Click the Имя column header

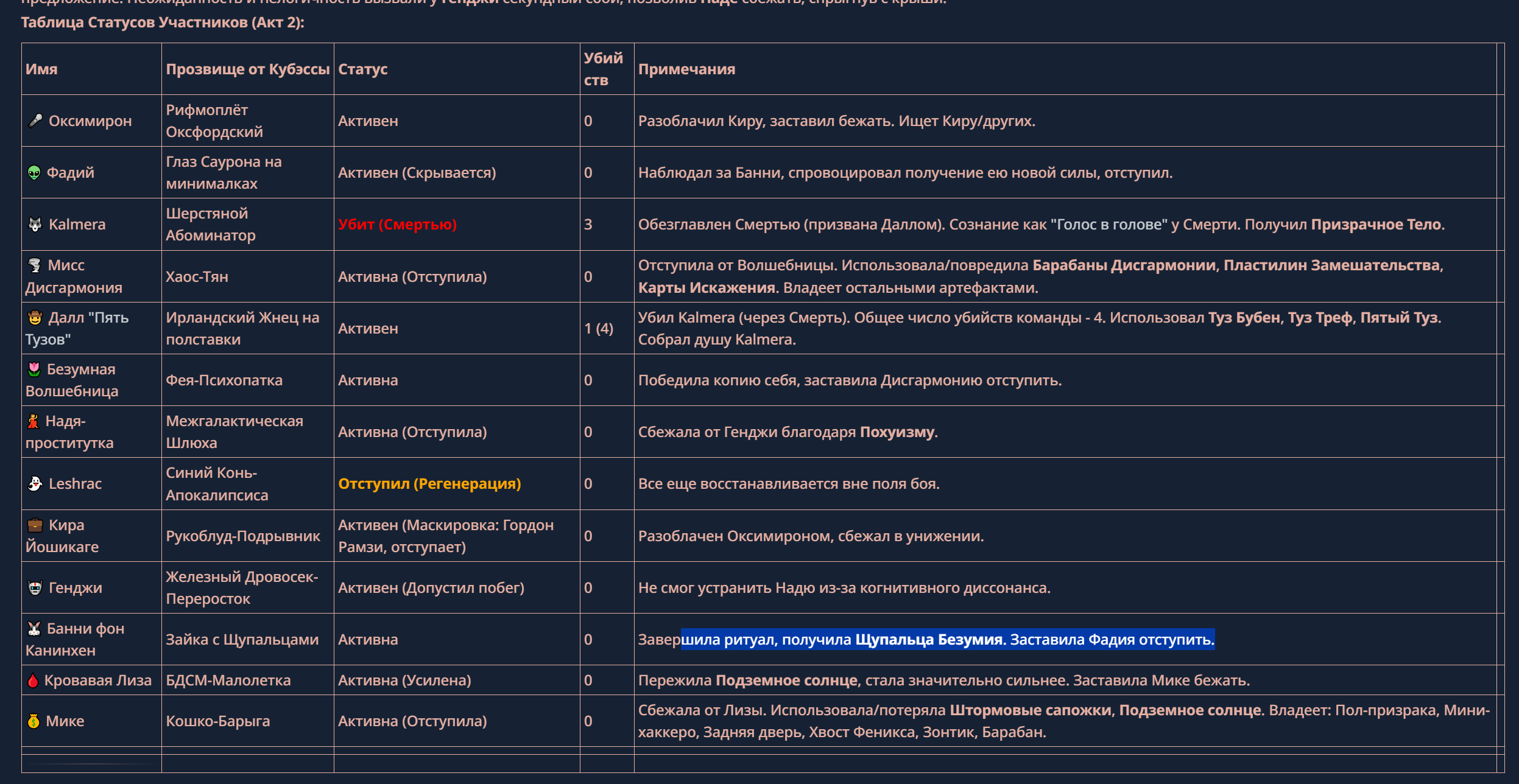pos(41,69)
